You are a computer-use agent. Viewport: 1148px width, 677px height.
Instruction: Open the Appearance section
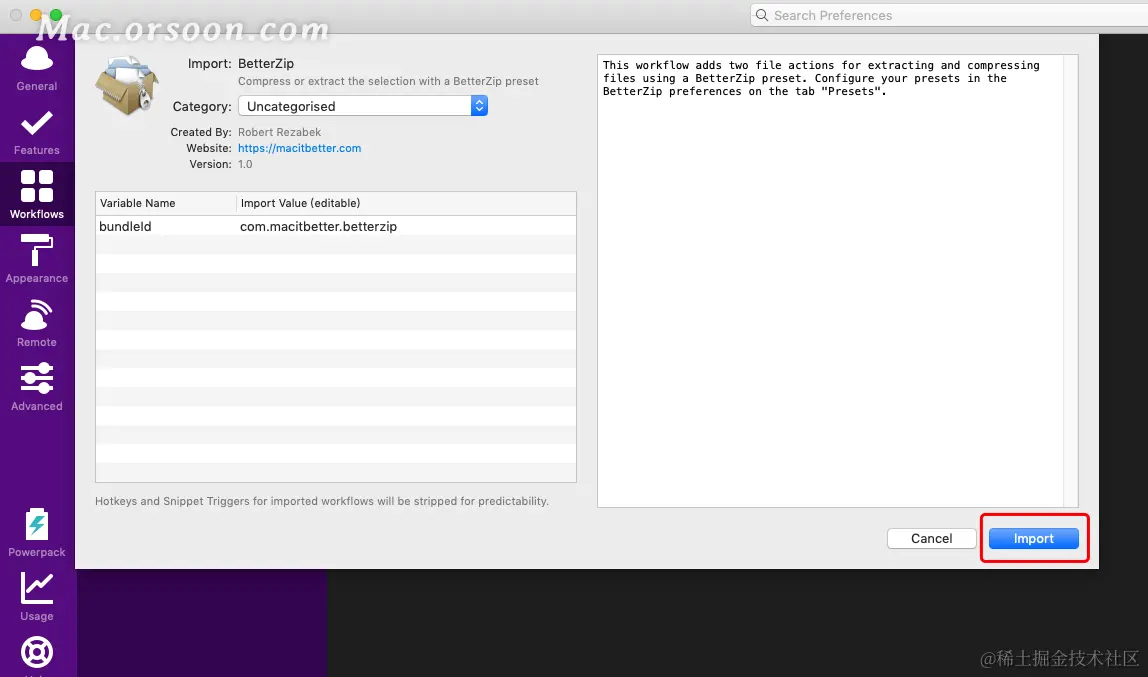point(37,259)
